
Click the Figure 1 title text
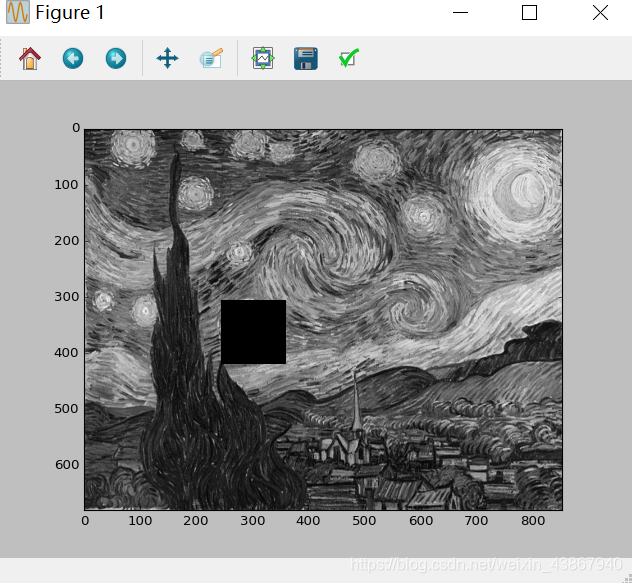[x=70, y=12]
